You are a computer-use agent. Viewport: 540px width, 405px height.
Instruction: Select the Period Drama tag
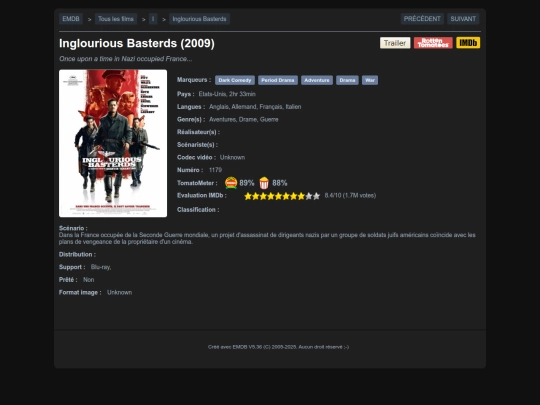[278, 80]
